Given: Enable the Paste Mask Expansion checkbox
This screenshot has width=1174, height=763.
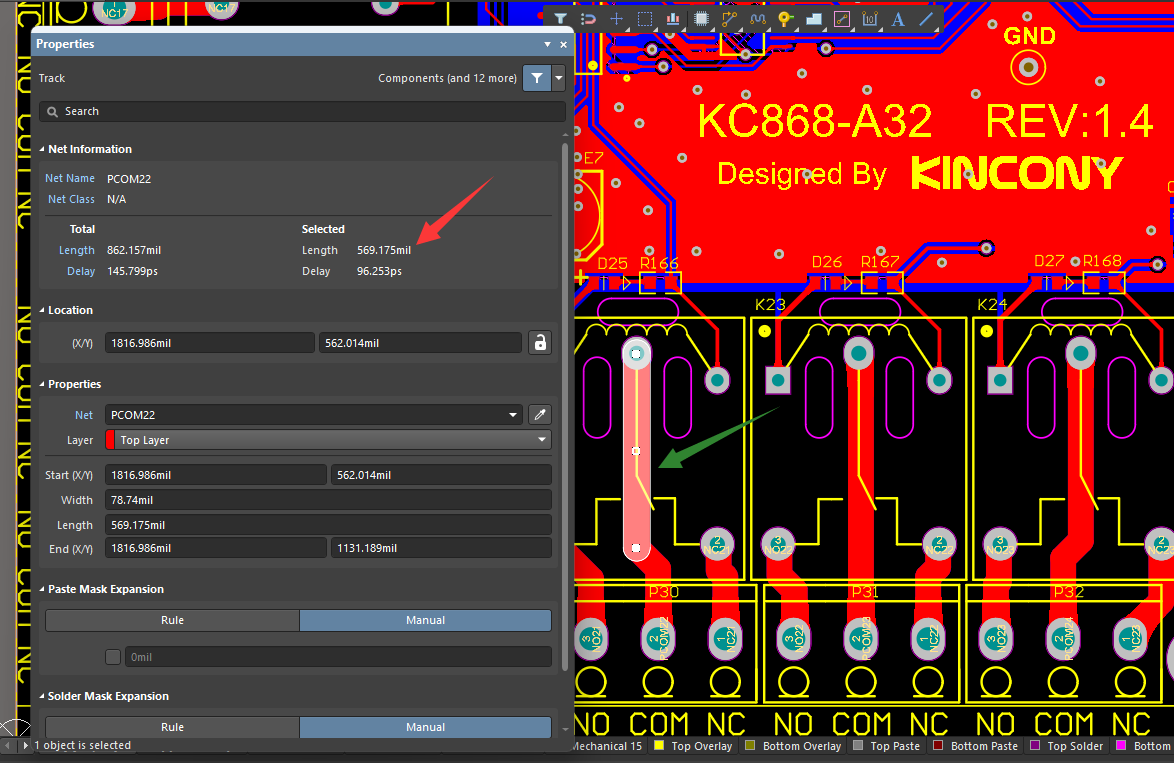Looking at the screenshot, I should coord(114,657).
